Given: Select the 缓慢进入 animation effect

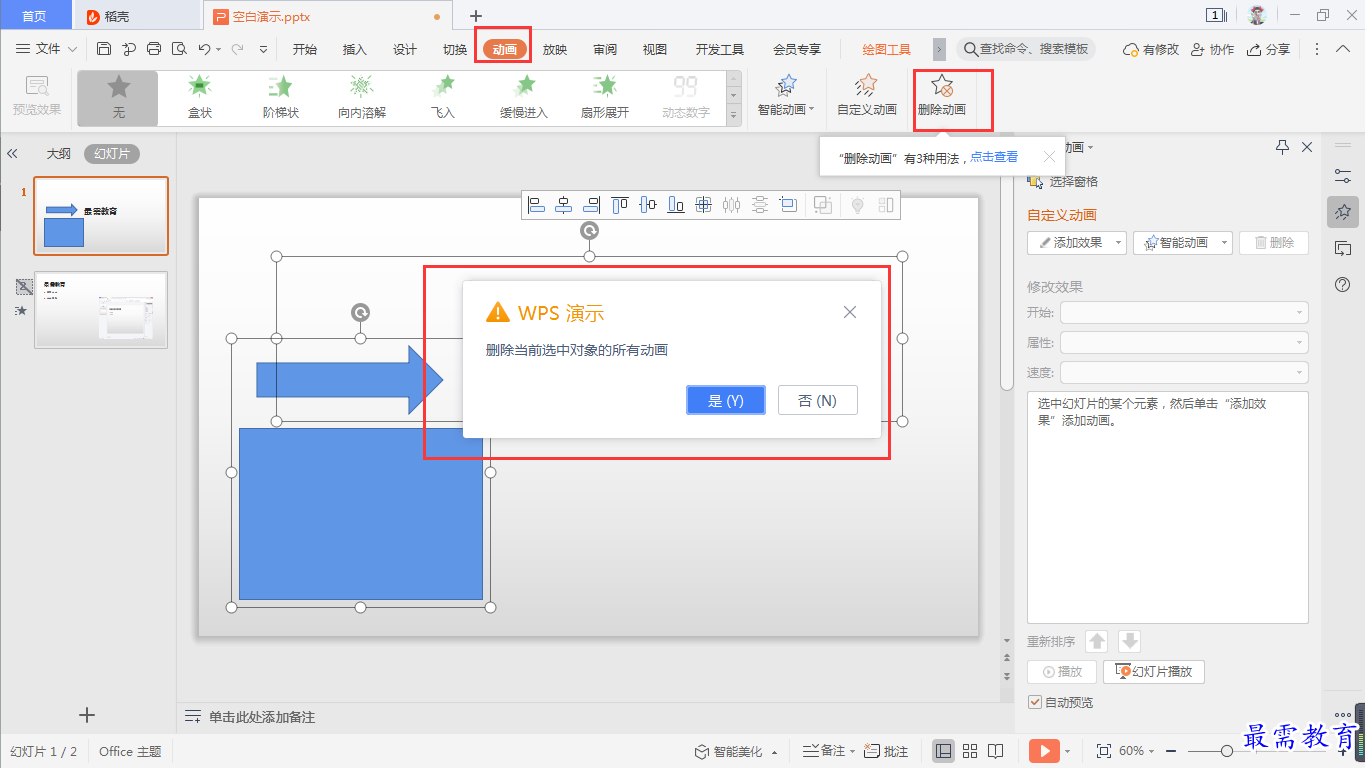Looking at the screenshot, I should click(x=524, y=98).
